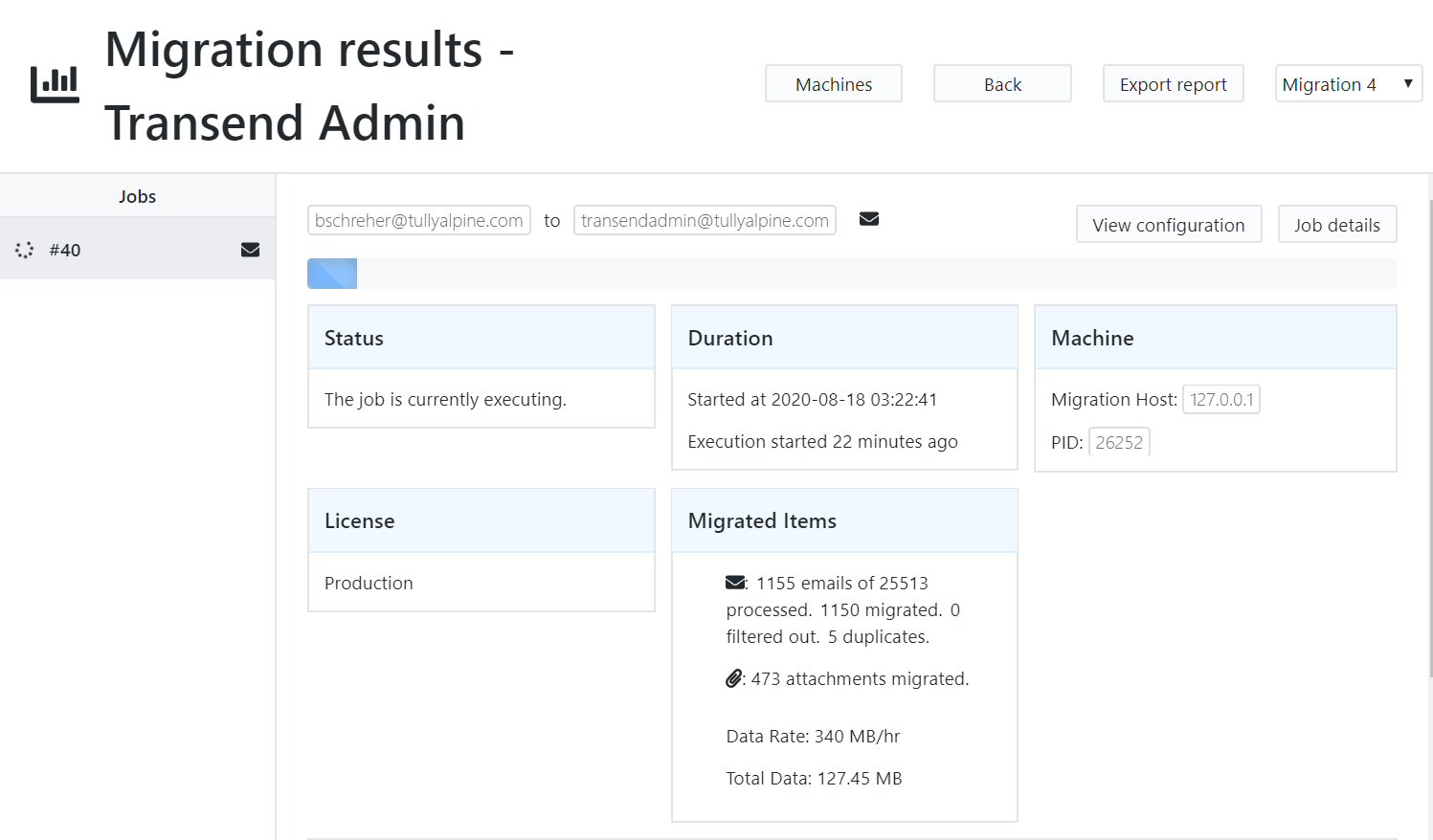Click 'Execution started 22 minutes ago'
This screenshot has height=840, width=1433.
[822, 441]
